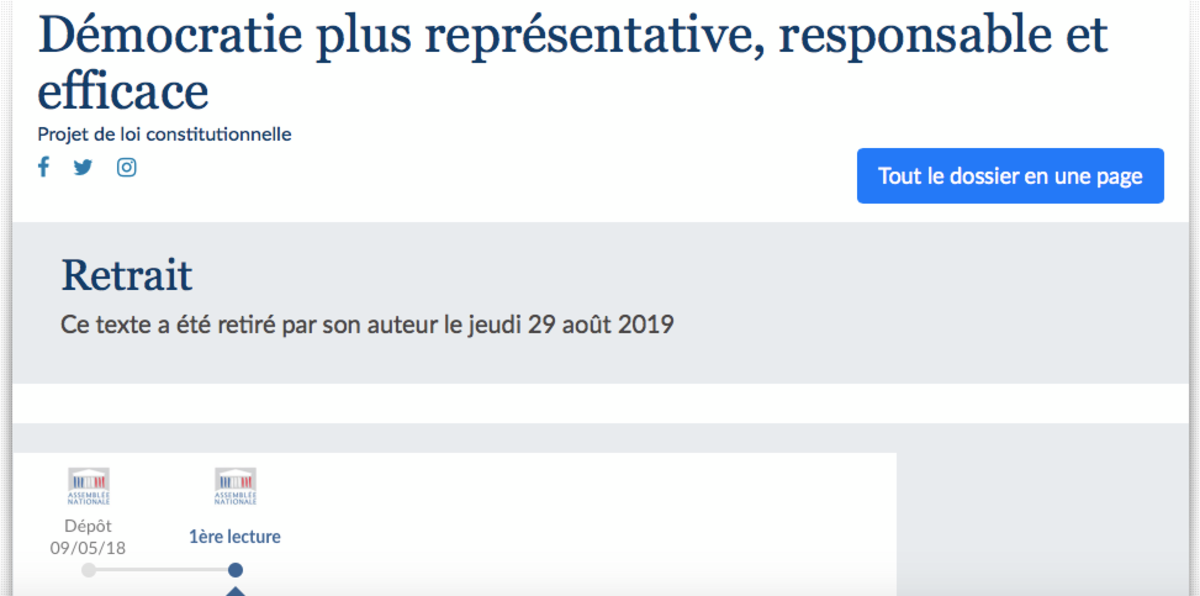Select the Dépôt step label
Screen dimensions: 1200x596
(88, 525)
